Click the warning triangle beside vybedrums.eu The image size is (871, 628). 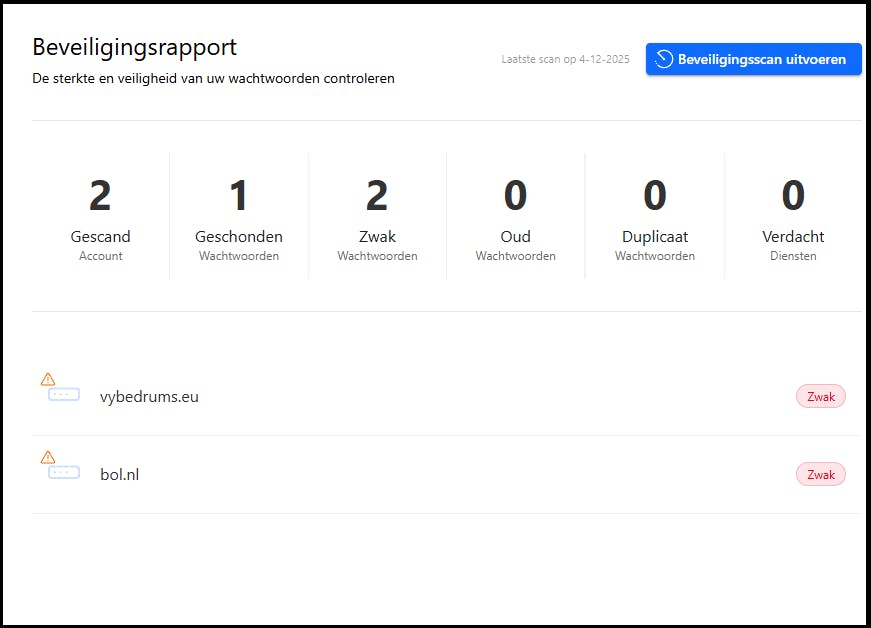(48, 379)
